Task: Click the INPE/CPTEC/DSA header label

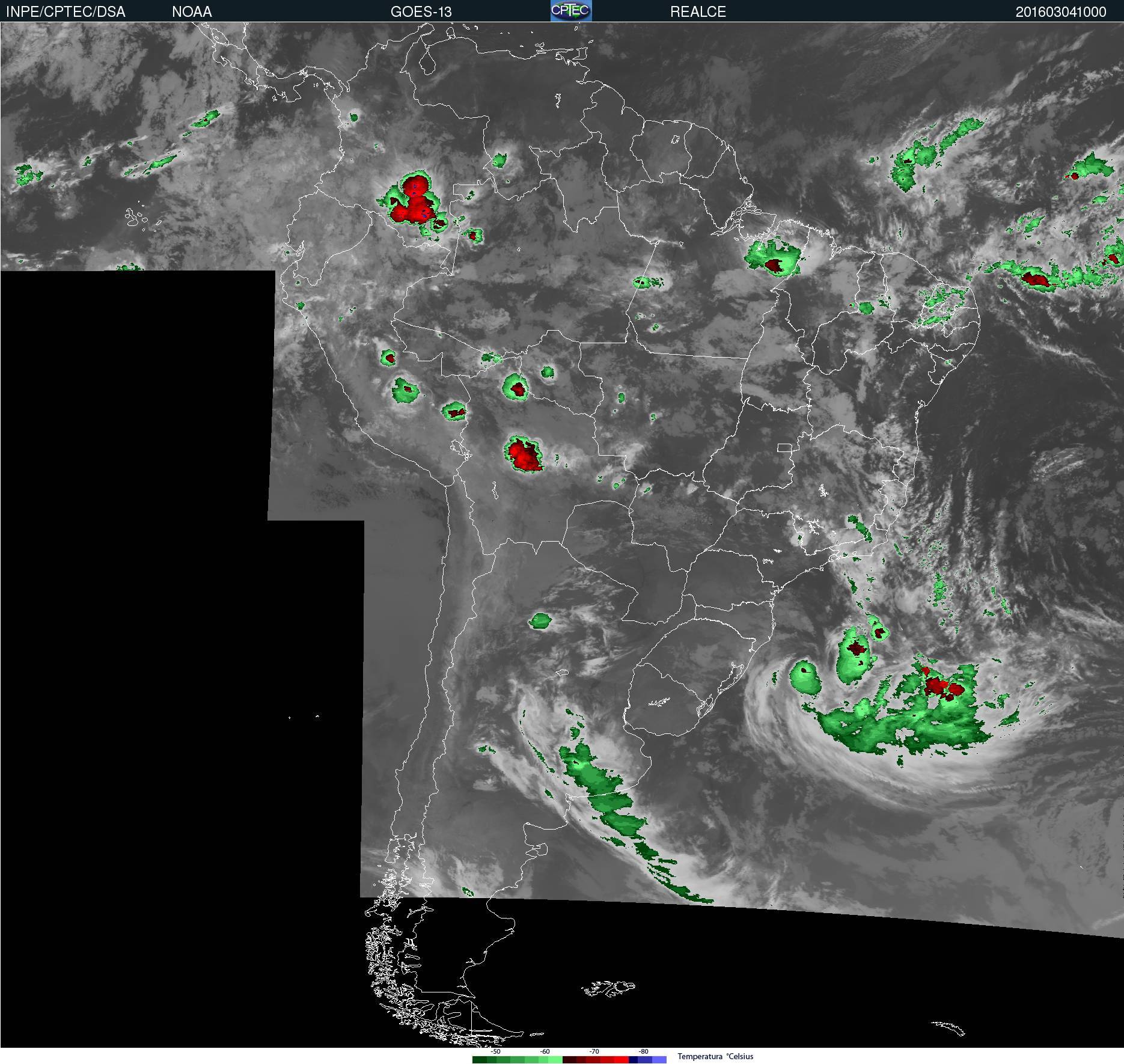Action: pos(66,12)
